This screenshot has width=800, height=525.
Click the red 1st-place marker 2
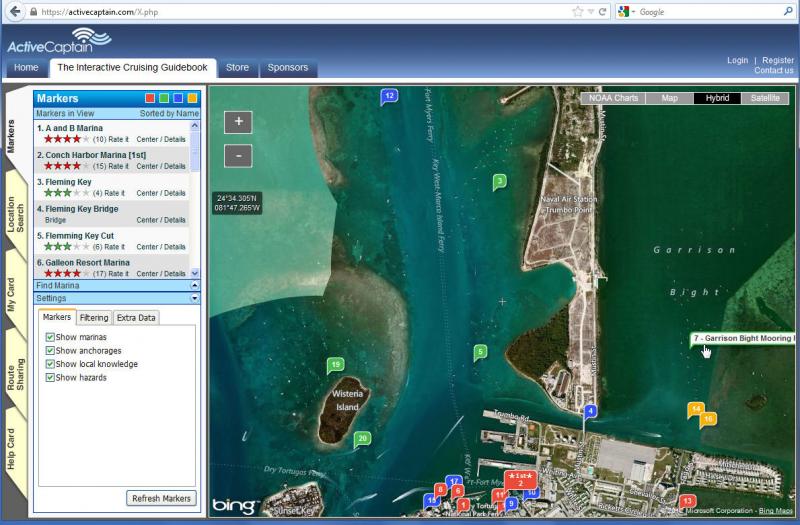pyautogui.click(x=520, y=479)
